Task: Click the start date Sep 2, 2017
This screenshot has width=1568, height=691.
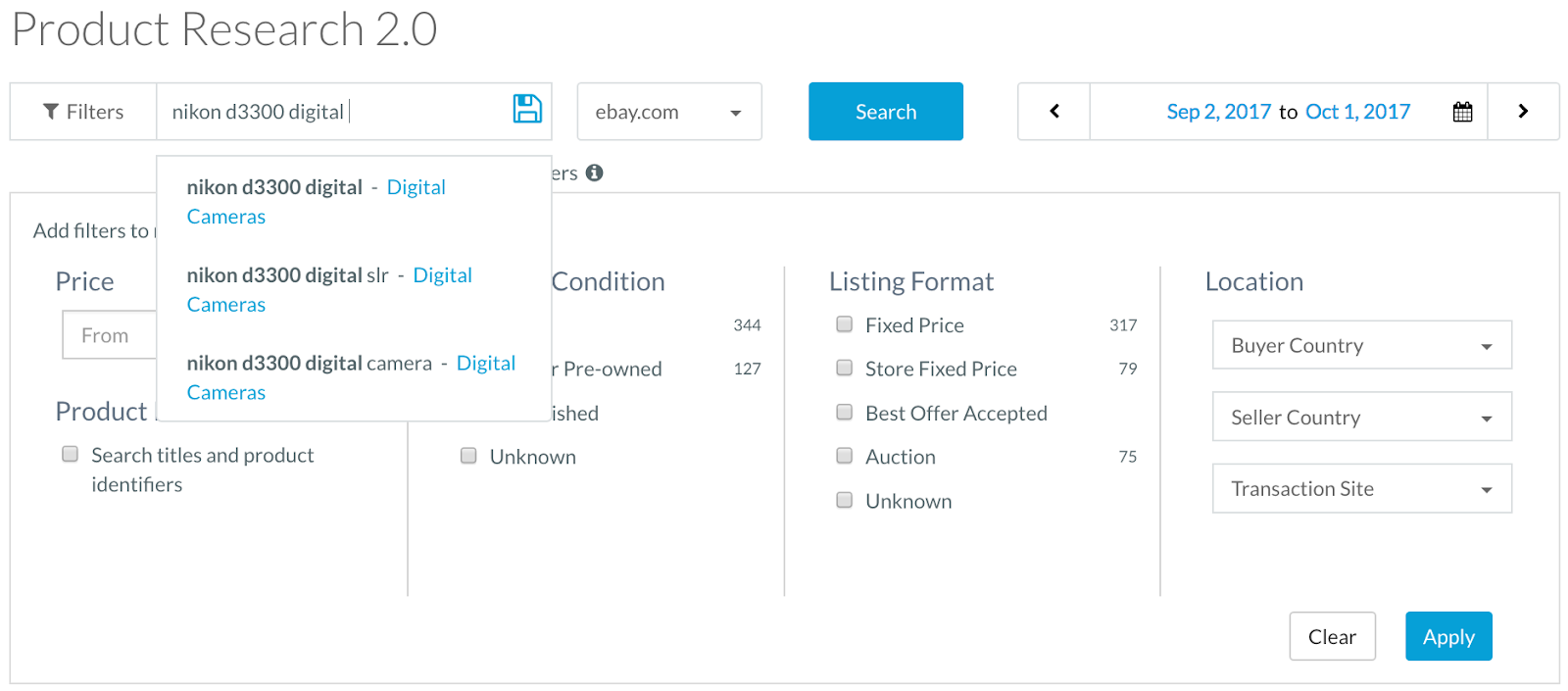Action: [1218, 112]
